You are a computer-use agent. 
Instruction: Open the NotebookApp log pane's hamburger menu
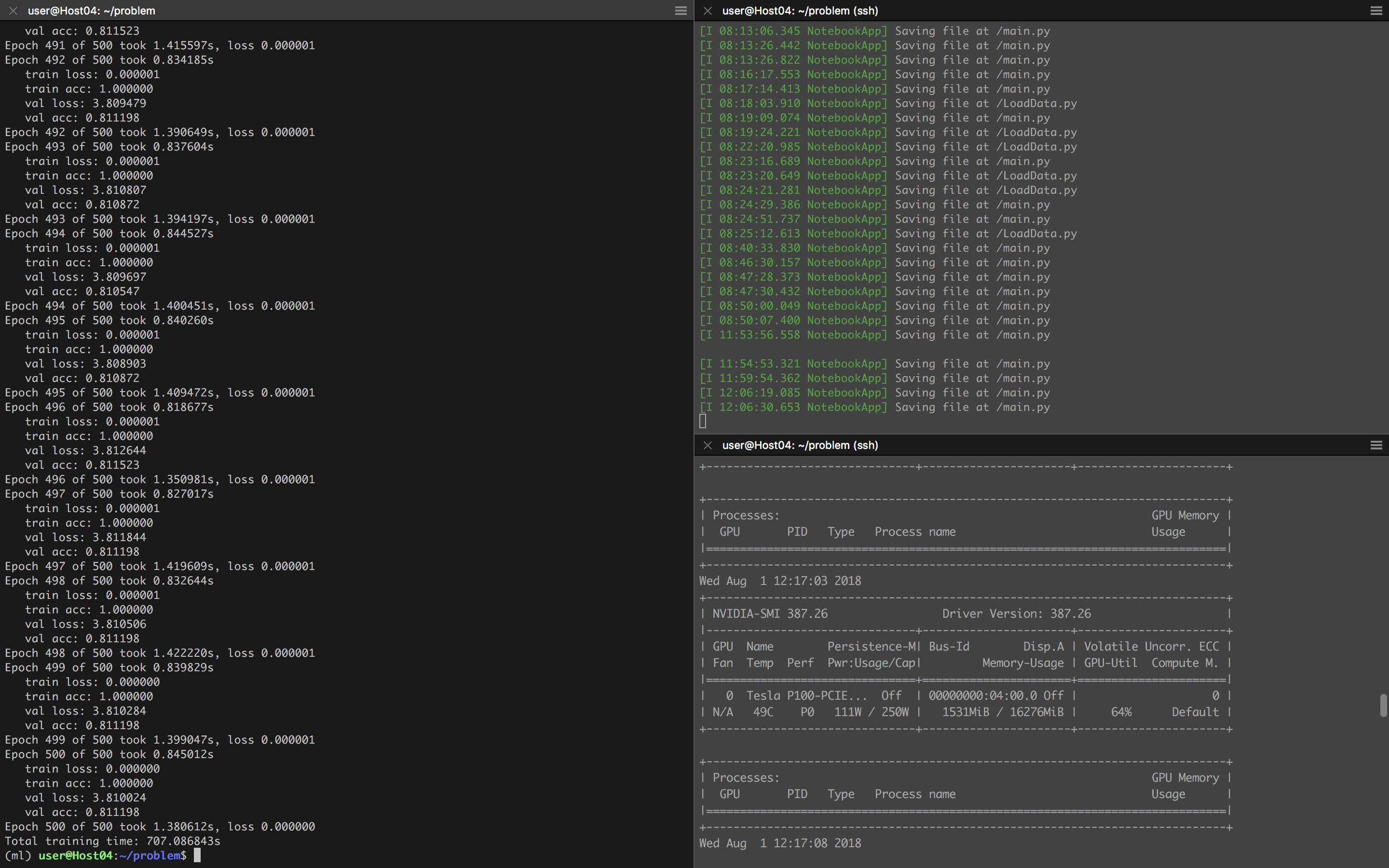coord(1376,10)
